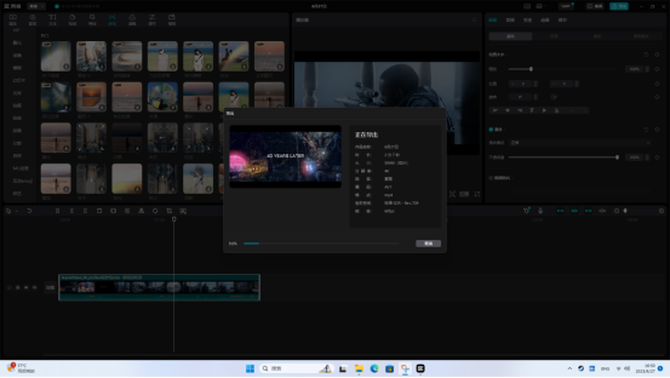
Task: Click the shortcuts button beside Export
Action: (595, 6)
